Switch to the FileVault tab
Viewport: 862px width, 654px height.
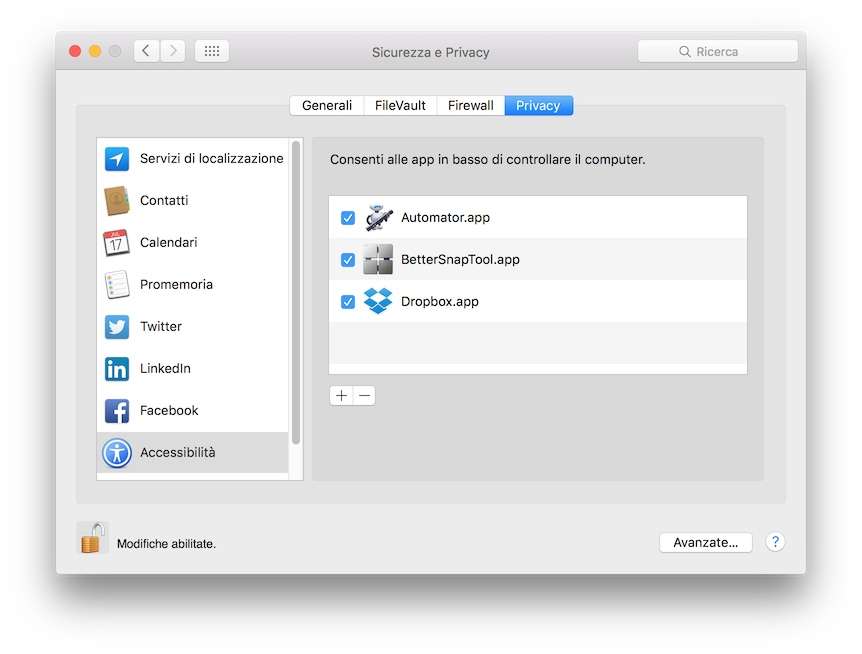400,106
